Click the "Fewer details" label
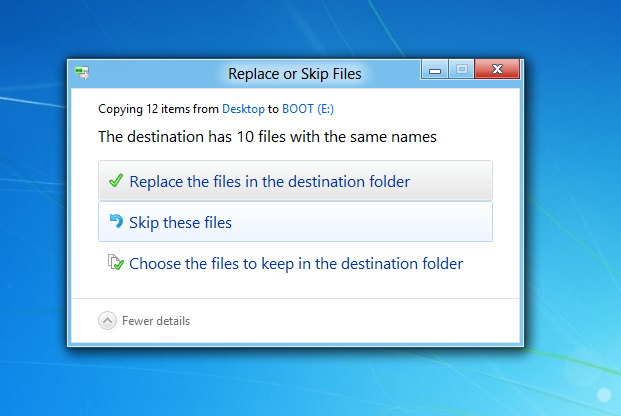 (x=156, y=321)
